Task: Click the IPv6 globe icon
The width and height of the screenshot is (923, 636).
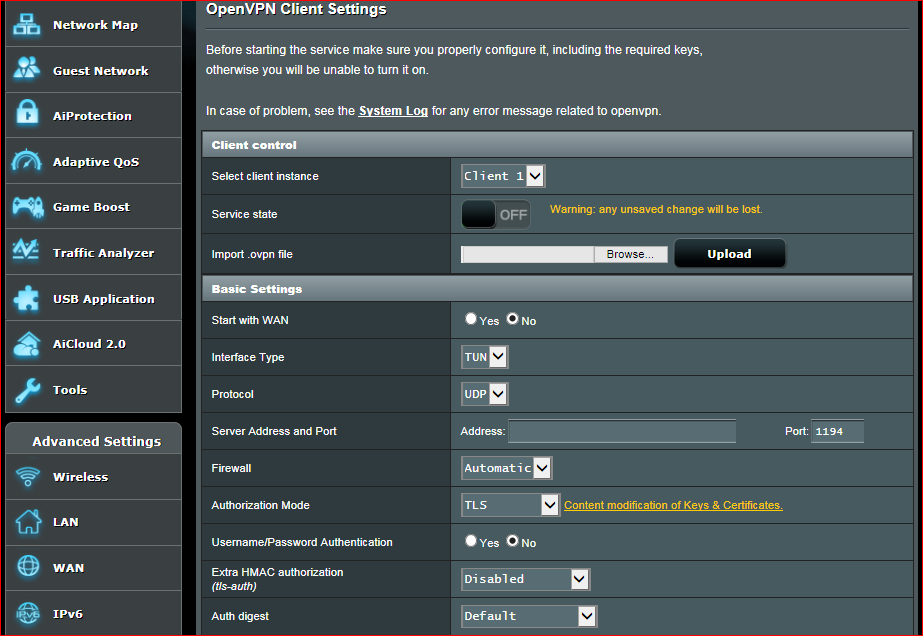Action: tap(28, 613)
